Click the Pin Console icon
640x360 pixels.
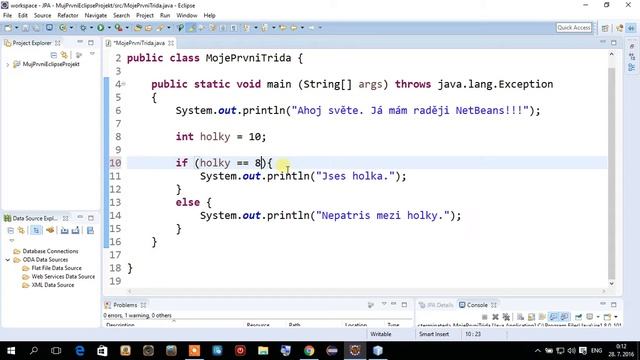pyautogui.click(x=578, y=317)
